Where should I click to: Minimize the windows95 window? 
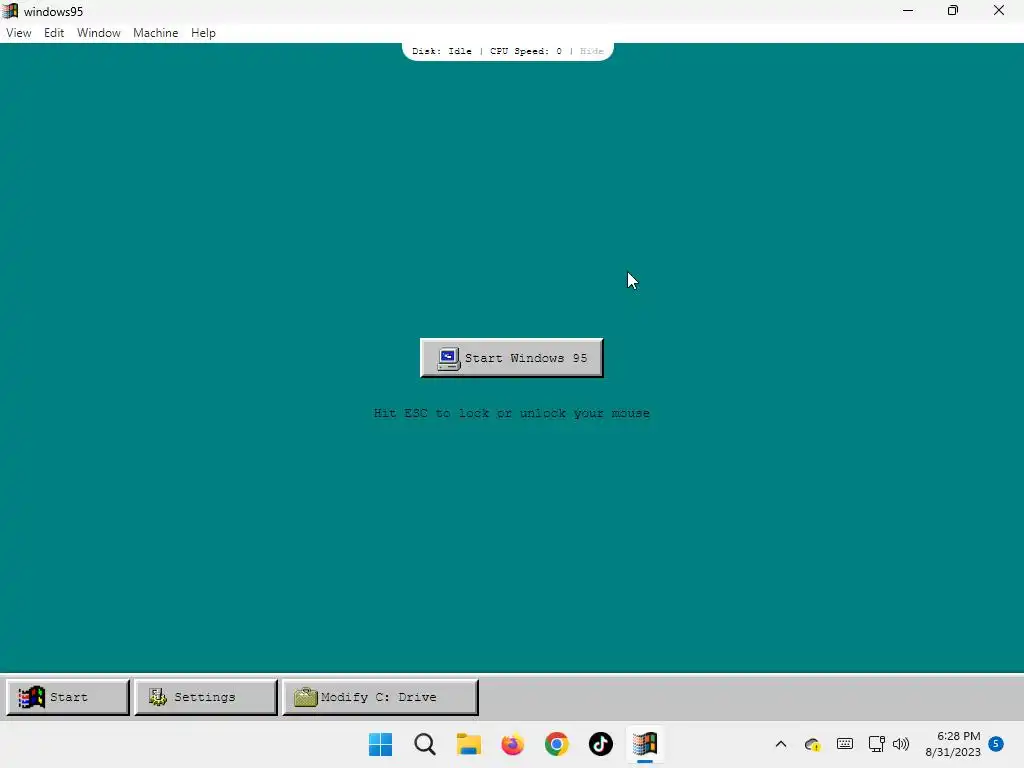point(908,10)
